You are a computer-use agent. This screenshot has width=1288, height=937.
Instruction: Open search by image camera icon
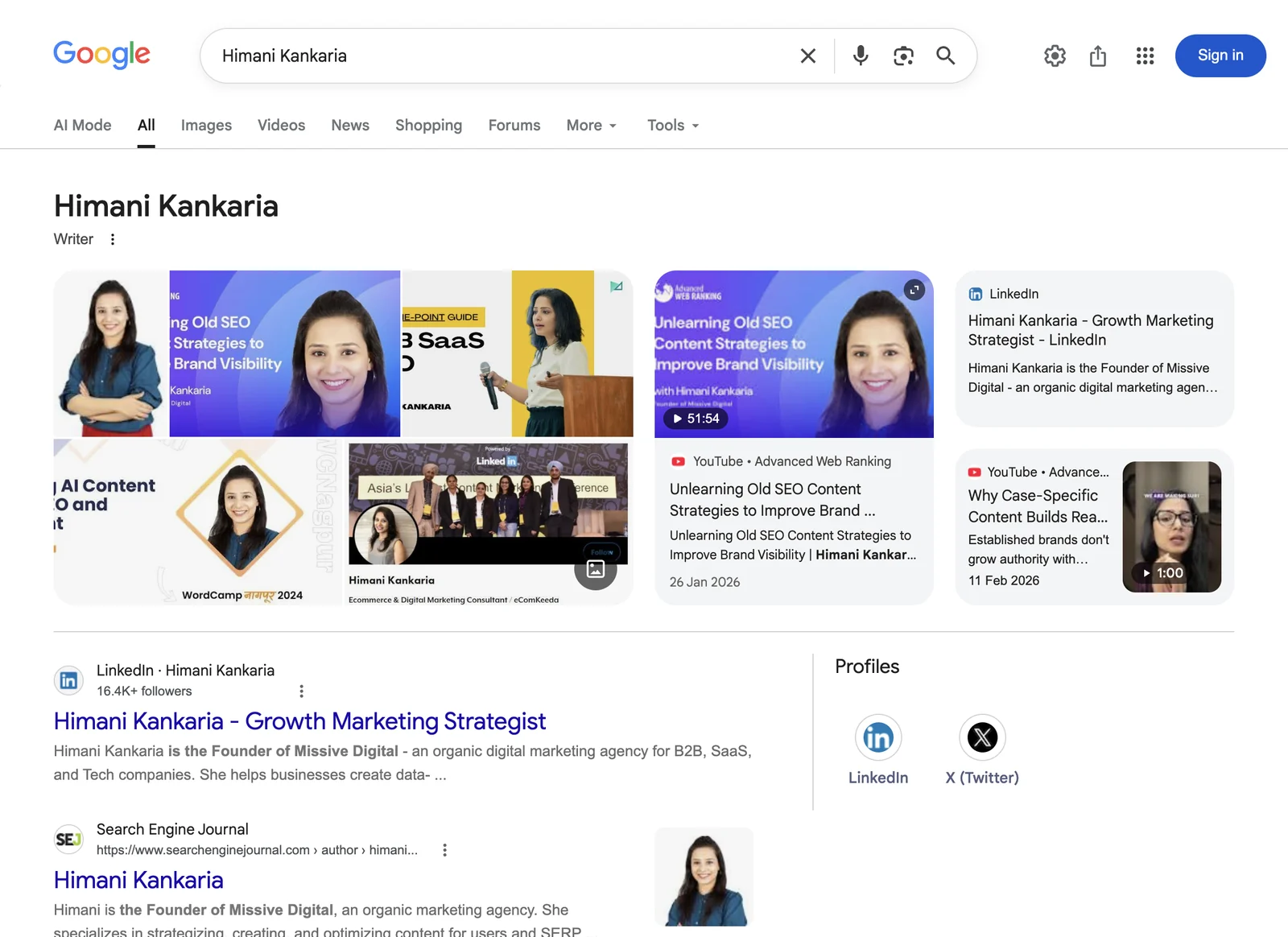click(903, 56)
